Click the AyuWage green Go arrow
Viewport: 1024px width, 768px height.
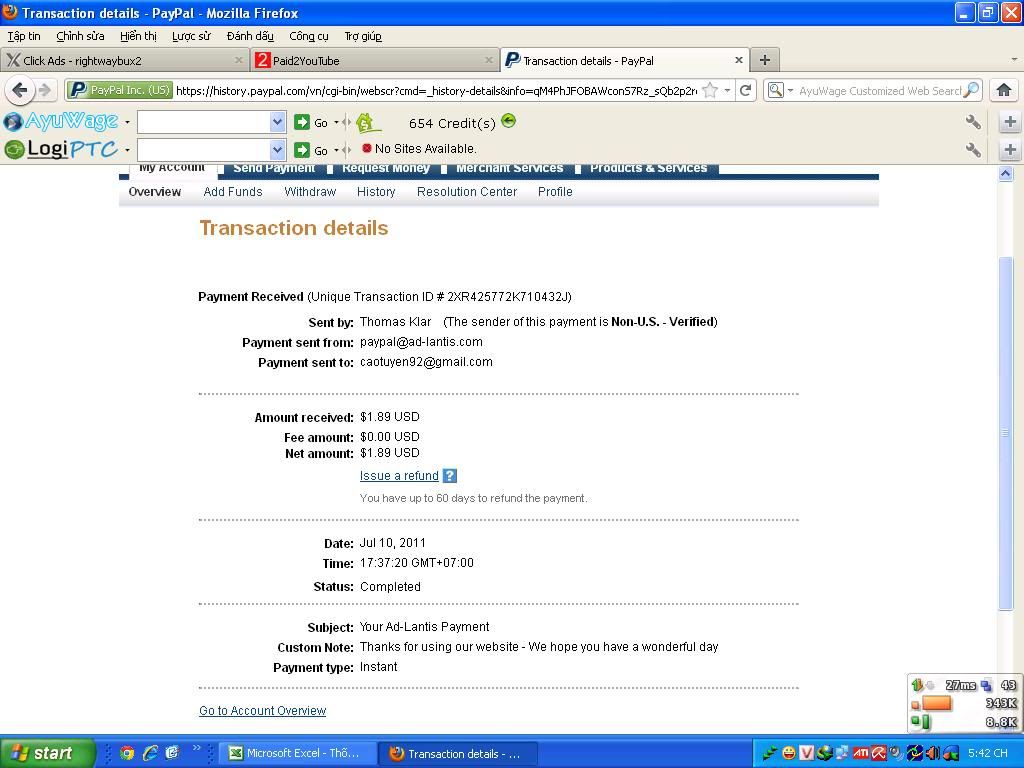tap(302, 122)
